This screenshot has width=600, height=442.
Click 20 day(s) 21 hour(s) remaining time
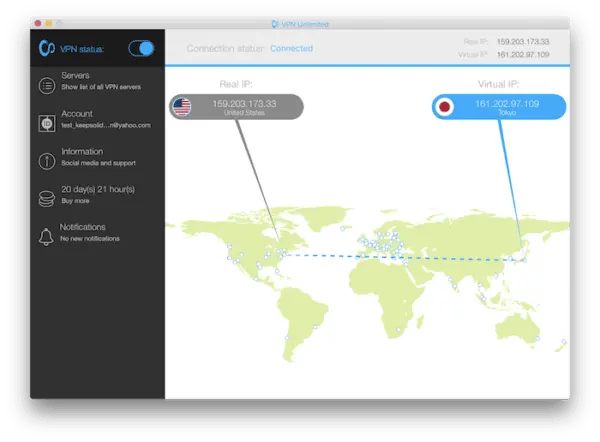pos(98,189)
